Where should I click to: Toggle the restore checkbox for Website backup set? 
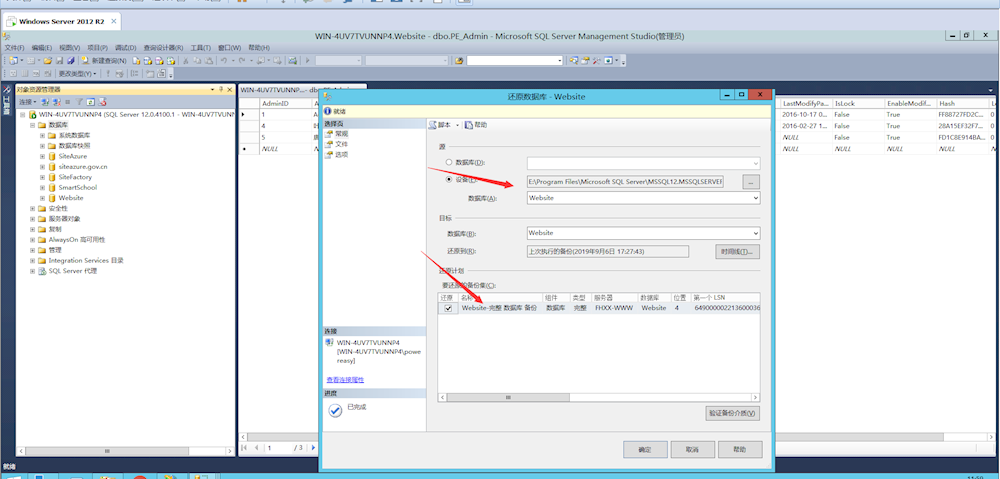[448, 308]
